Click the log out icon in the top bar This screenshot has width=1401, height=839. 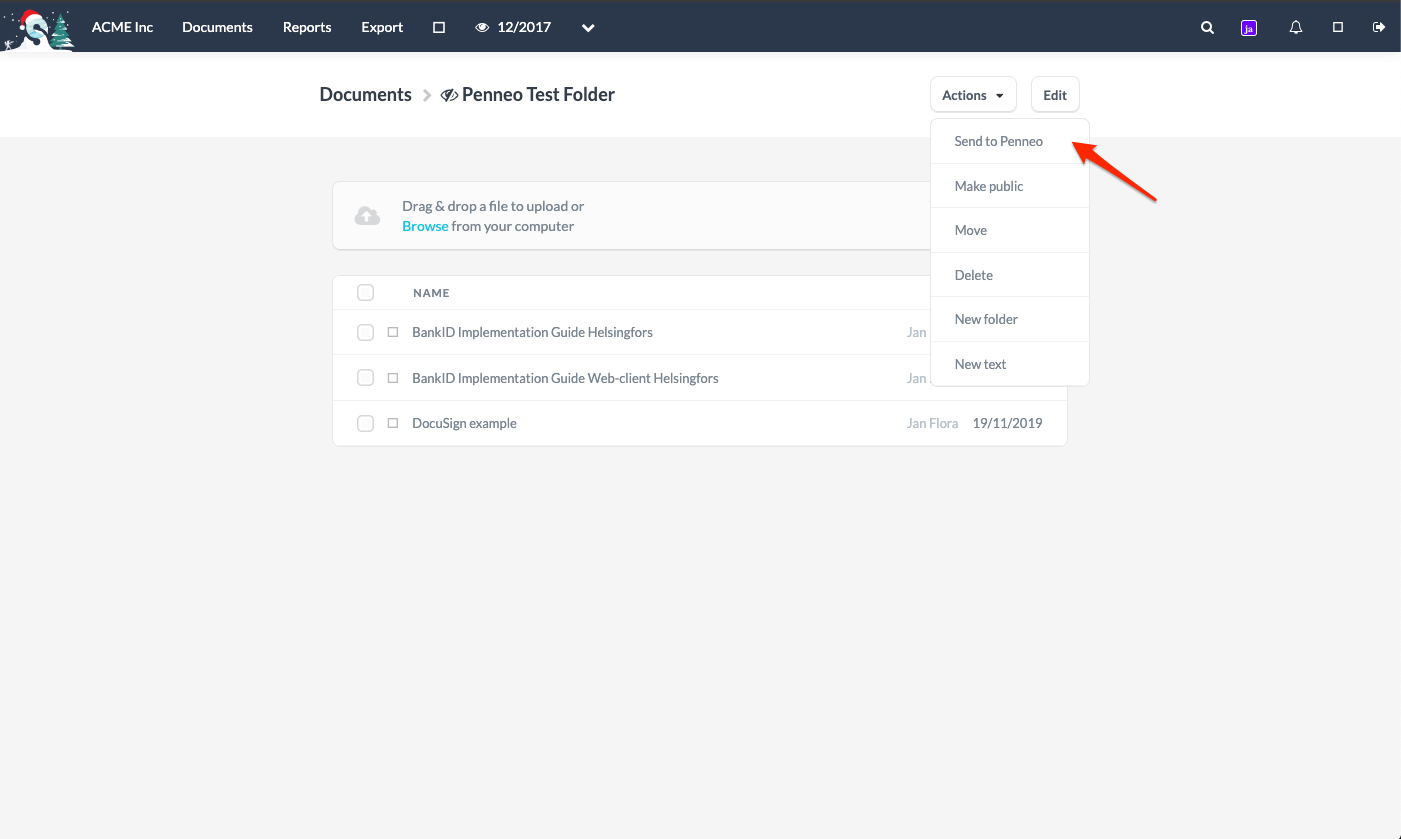click(1379, 27)
